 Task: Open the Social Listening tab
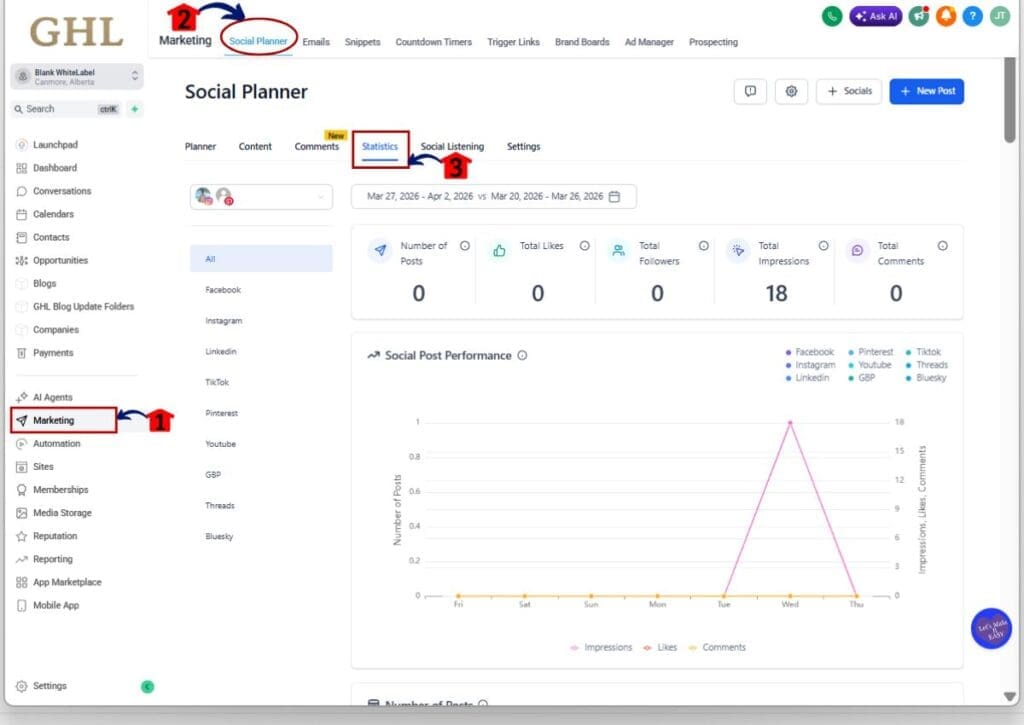451,146
